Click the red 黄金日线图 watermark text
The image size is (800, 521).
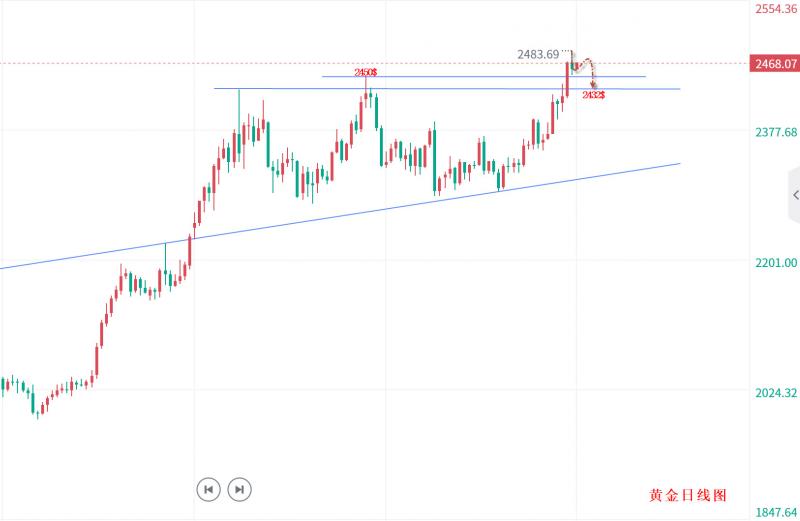(687, 495)
